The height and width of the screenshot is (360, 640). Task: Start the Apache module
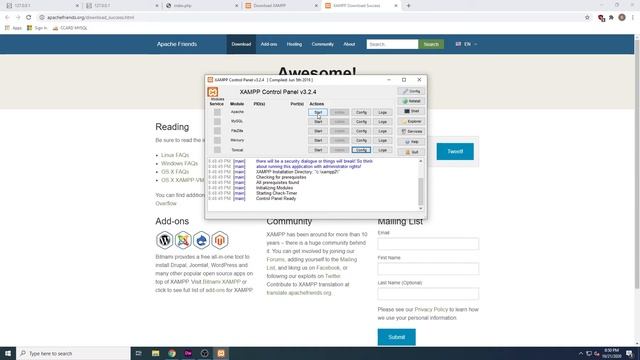(318, 112)
